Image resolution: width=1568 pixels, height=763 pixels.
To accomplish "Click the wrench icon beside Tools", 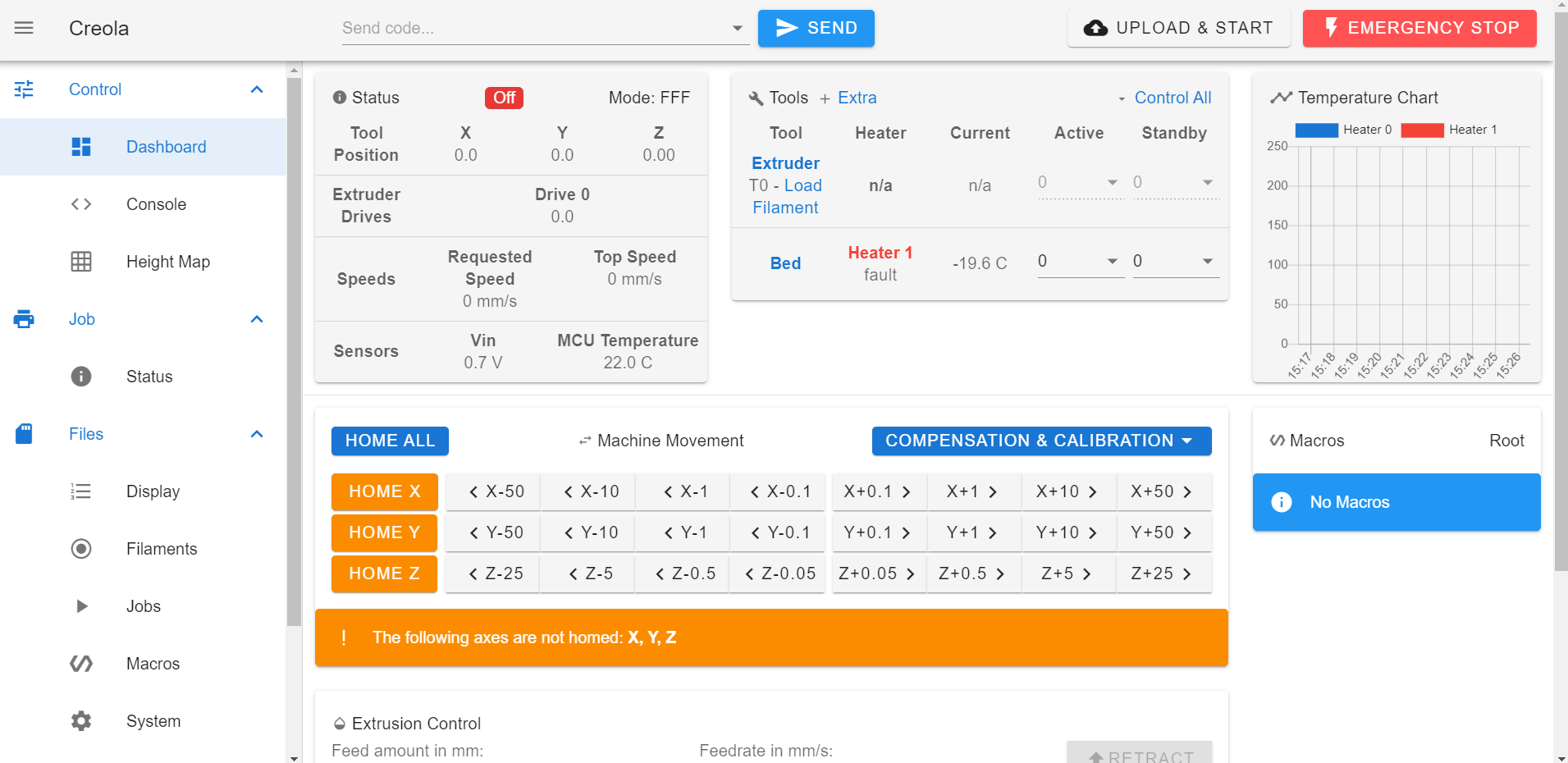I will point(757,98).
